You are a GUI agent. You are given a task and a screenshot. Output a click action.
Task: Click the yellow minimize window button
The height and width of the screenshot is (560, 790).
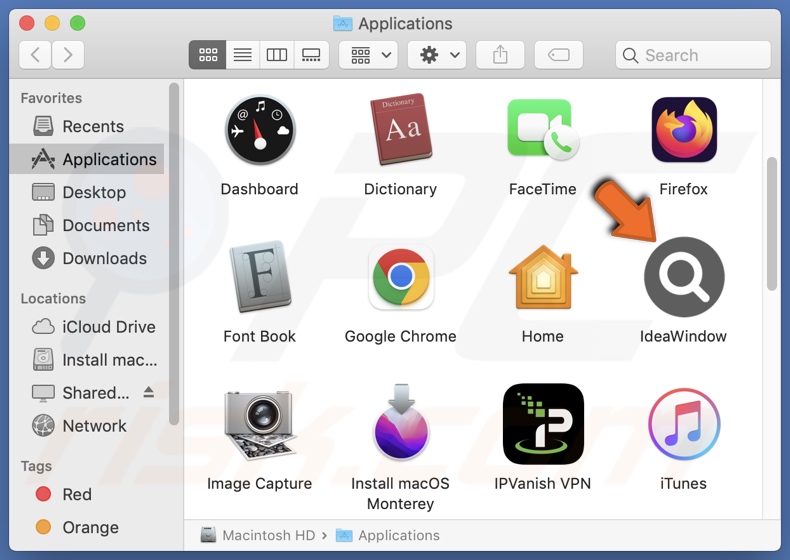(52, 23)
